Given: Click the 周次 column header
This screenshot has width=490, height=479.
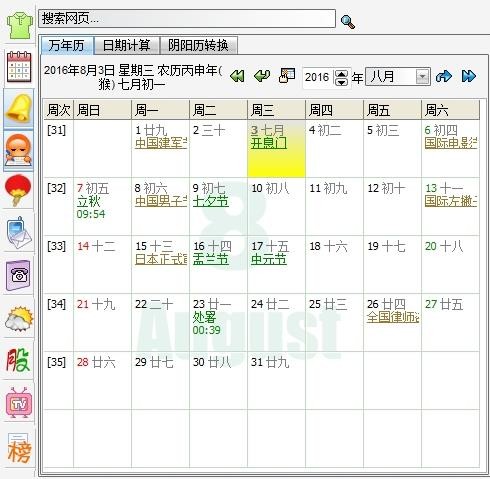Looking at the screenshot, I should tap(59, 110).
